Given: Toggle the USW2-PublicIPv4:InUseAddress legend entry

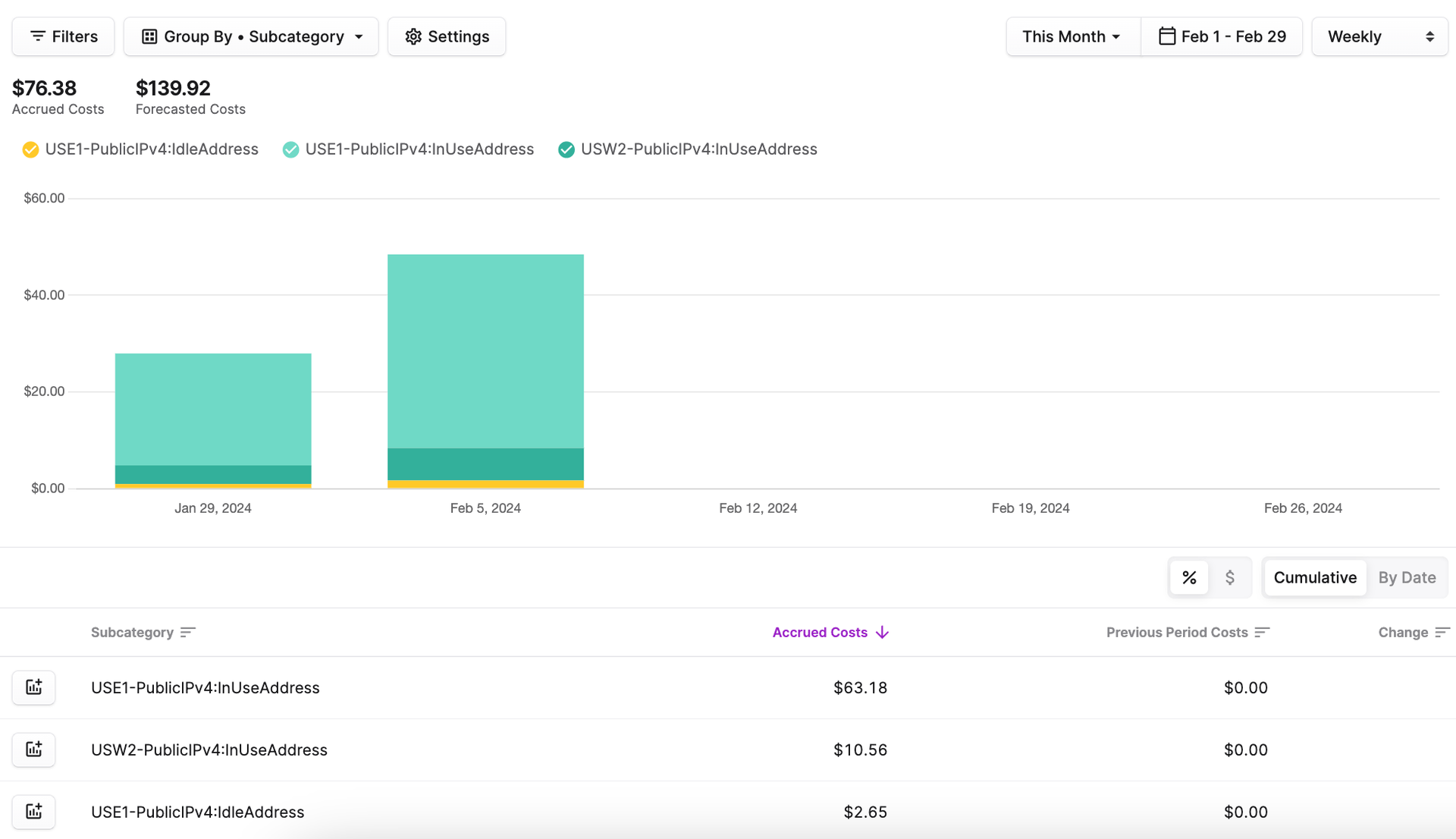Looking at the screenshot, I should coord(687,149).
